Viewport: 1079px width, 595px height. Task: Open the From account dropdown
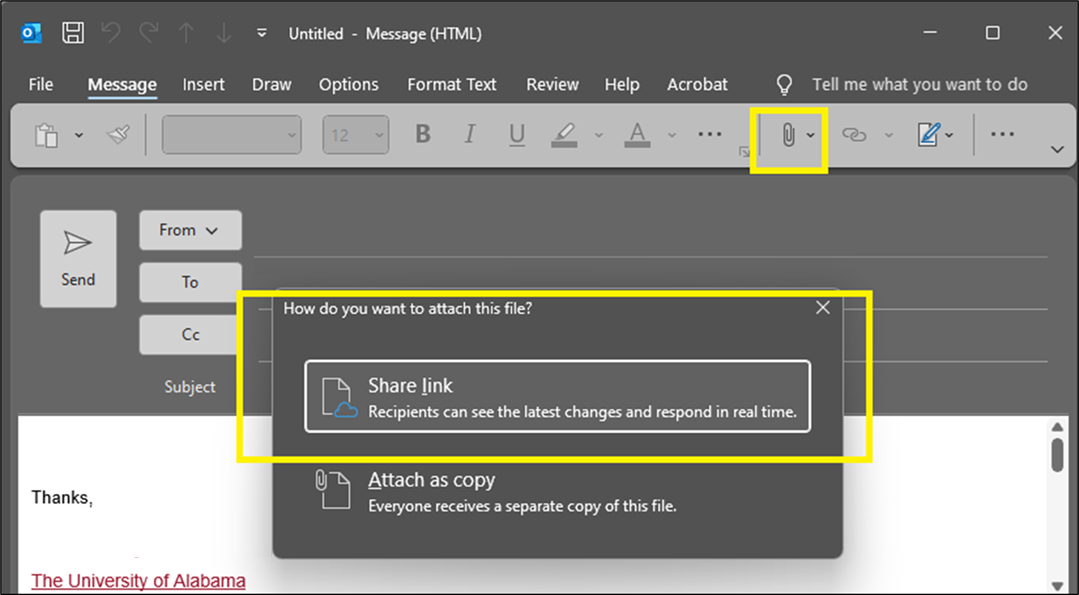190,230
